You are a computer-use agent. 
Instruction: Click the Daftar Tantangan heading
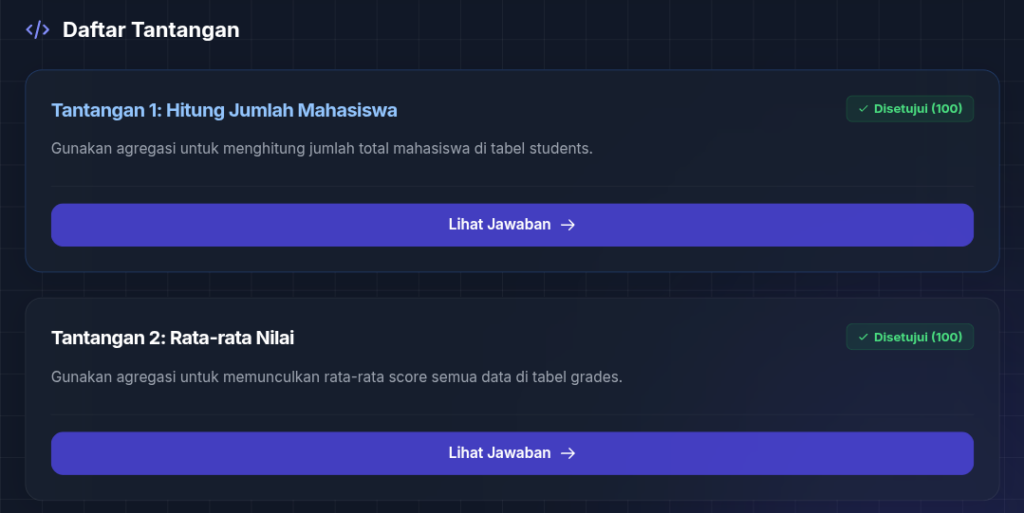click(x=151, y=30)
